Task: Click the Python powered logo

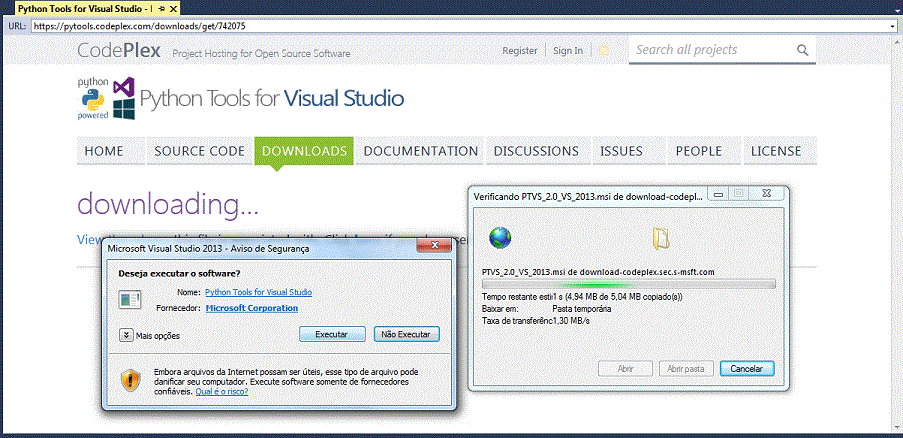Action: (x=93, y=98)
